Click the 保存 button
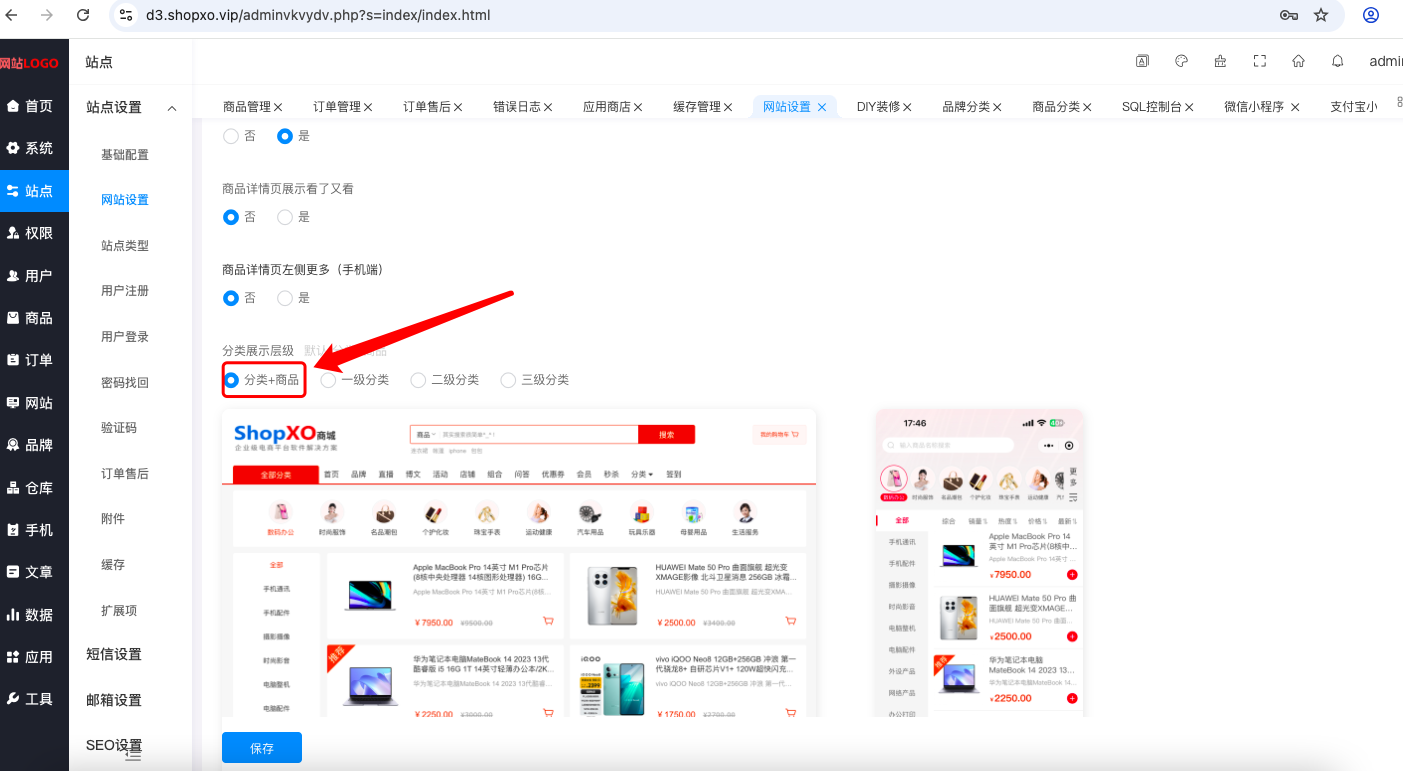The image size is (1403, 771). 262,748
